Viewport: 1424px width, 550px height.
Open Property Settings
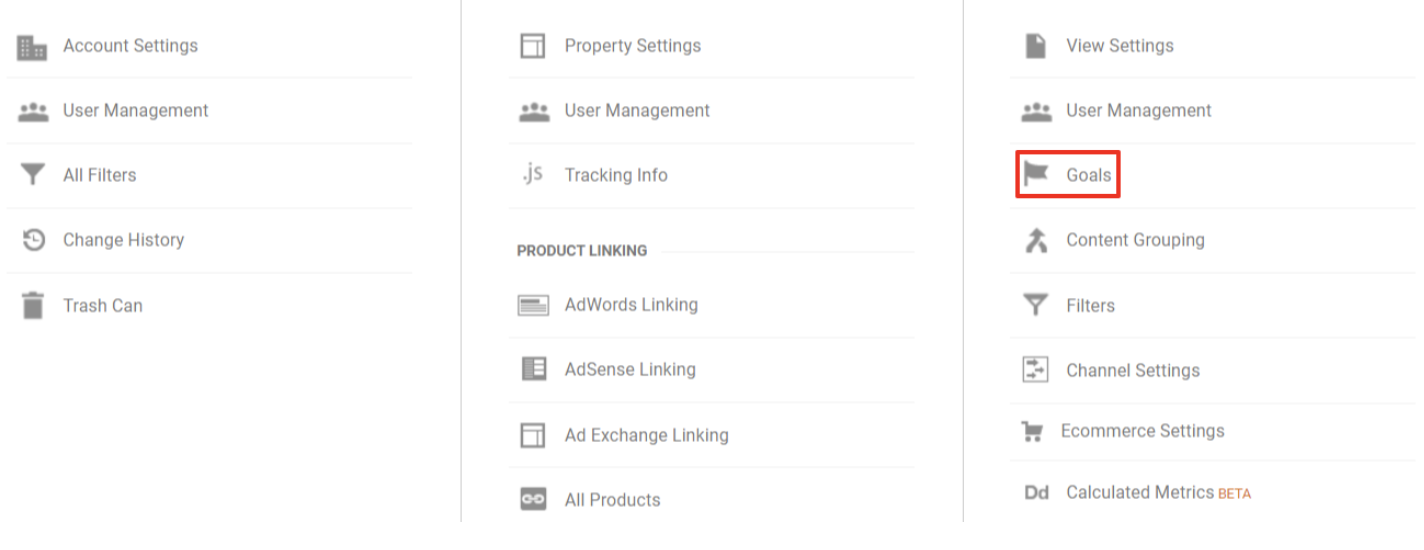tap(632, 46)
